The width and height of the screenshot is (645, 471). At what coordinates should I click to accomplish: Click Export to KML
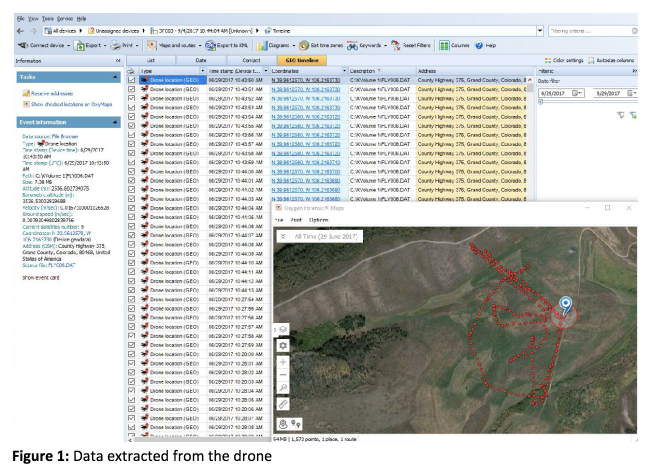[227, 45]
